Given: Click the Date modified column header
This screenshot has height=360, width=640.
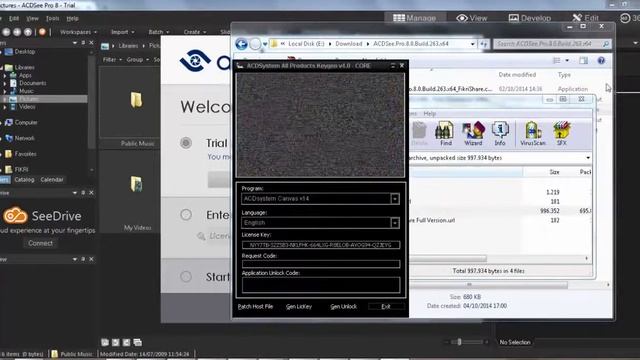Looking at the screenshot, I should [517, 75].
